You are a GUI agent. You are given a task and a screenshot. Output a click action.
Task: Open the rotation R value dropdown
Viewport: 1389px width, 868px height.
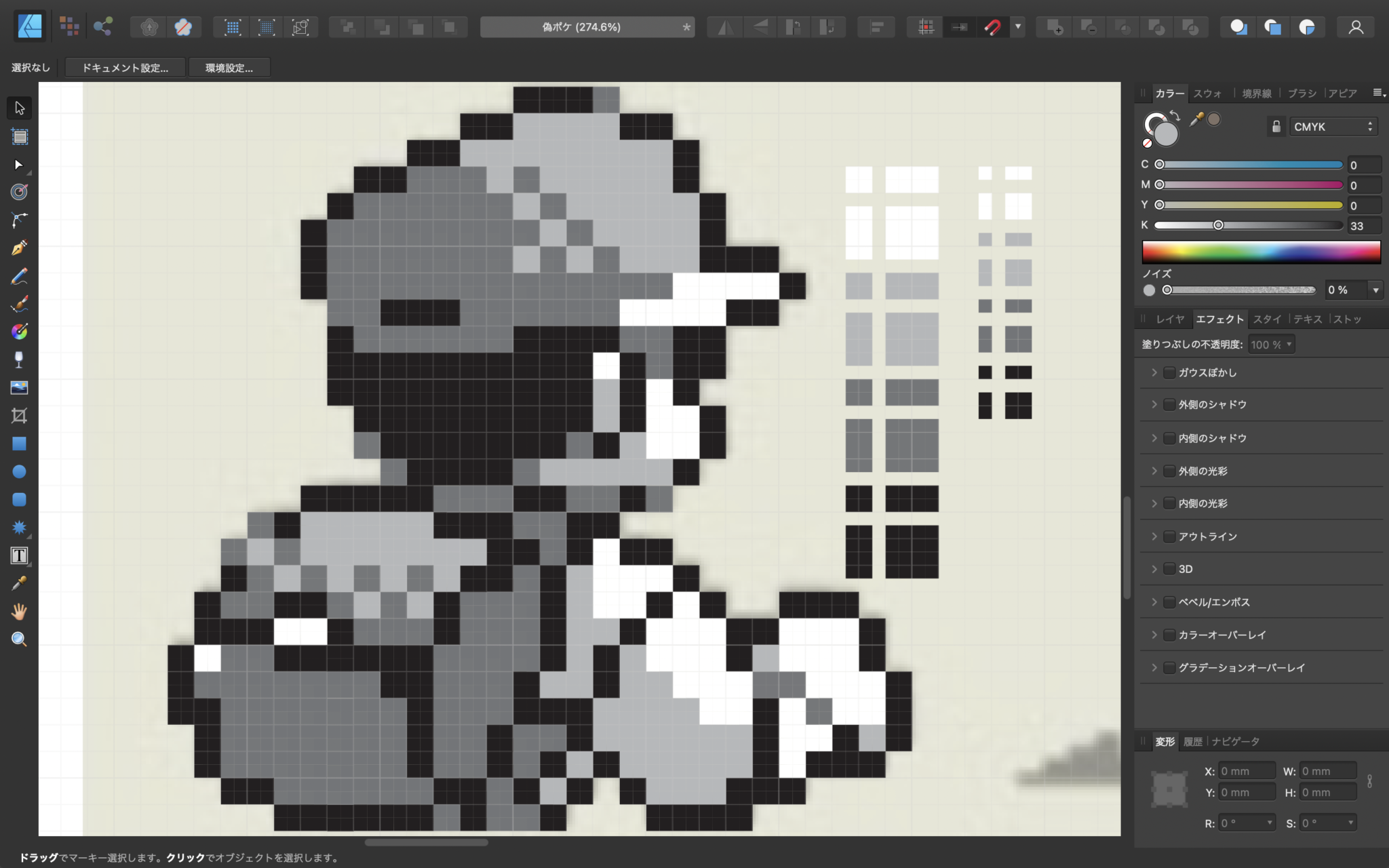1270,823
